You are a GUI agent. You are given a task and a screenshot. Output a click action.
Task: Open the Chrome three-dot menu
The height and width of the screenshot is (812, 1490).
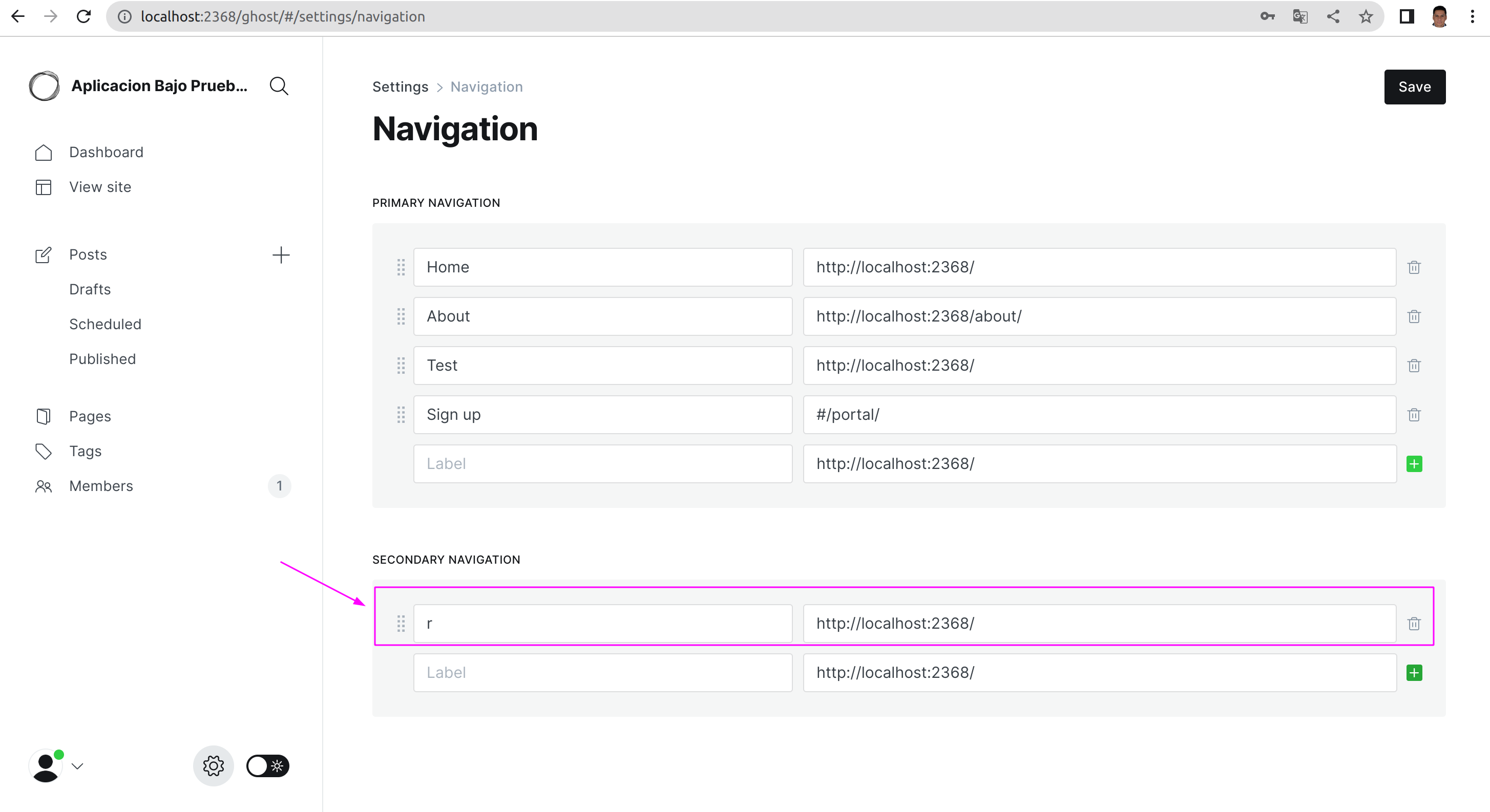pyautogui.click(x=1472, y=16)
